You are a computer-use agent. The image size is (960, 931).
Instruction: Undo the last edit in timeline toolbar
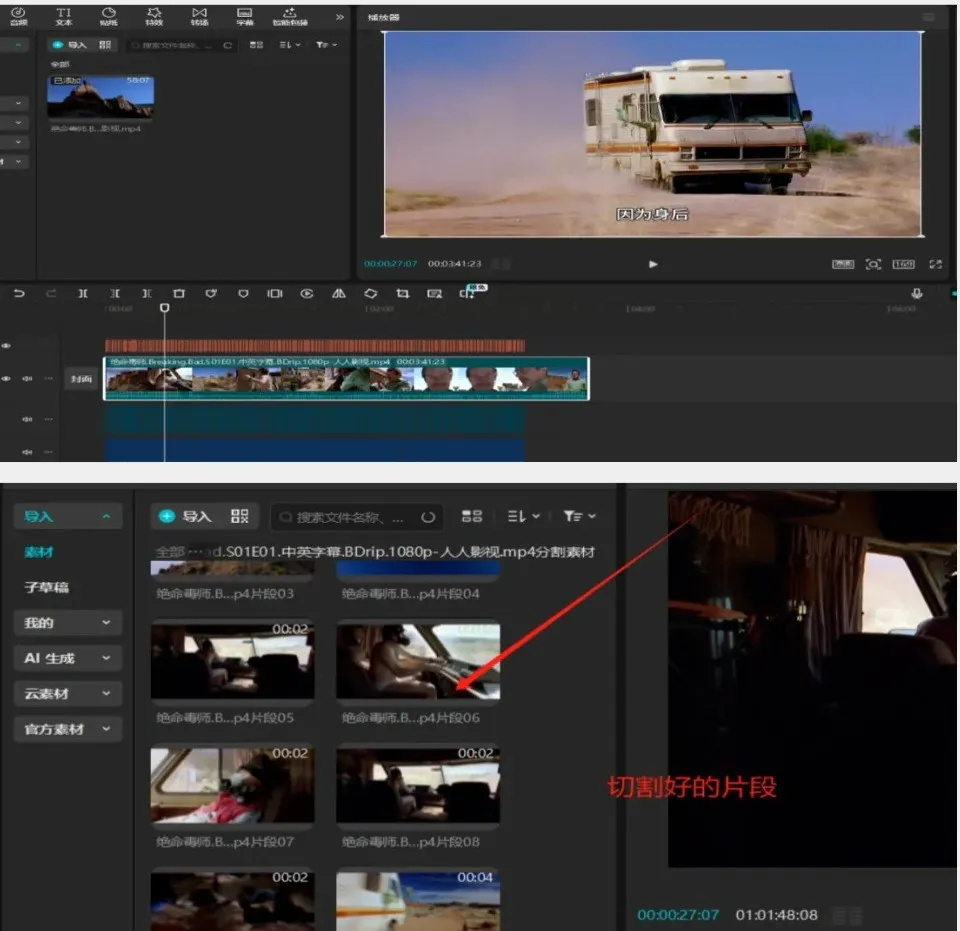(x=20, y=294)
